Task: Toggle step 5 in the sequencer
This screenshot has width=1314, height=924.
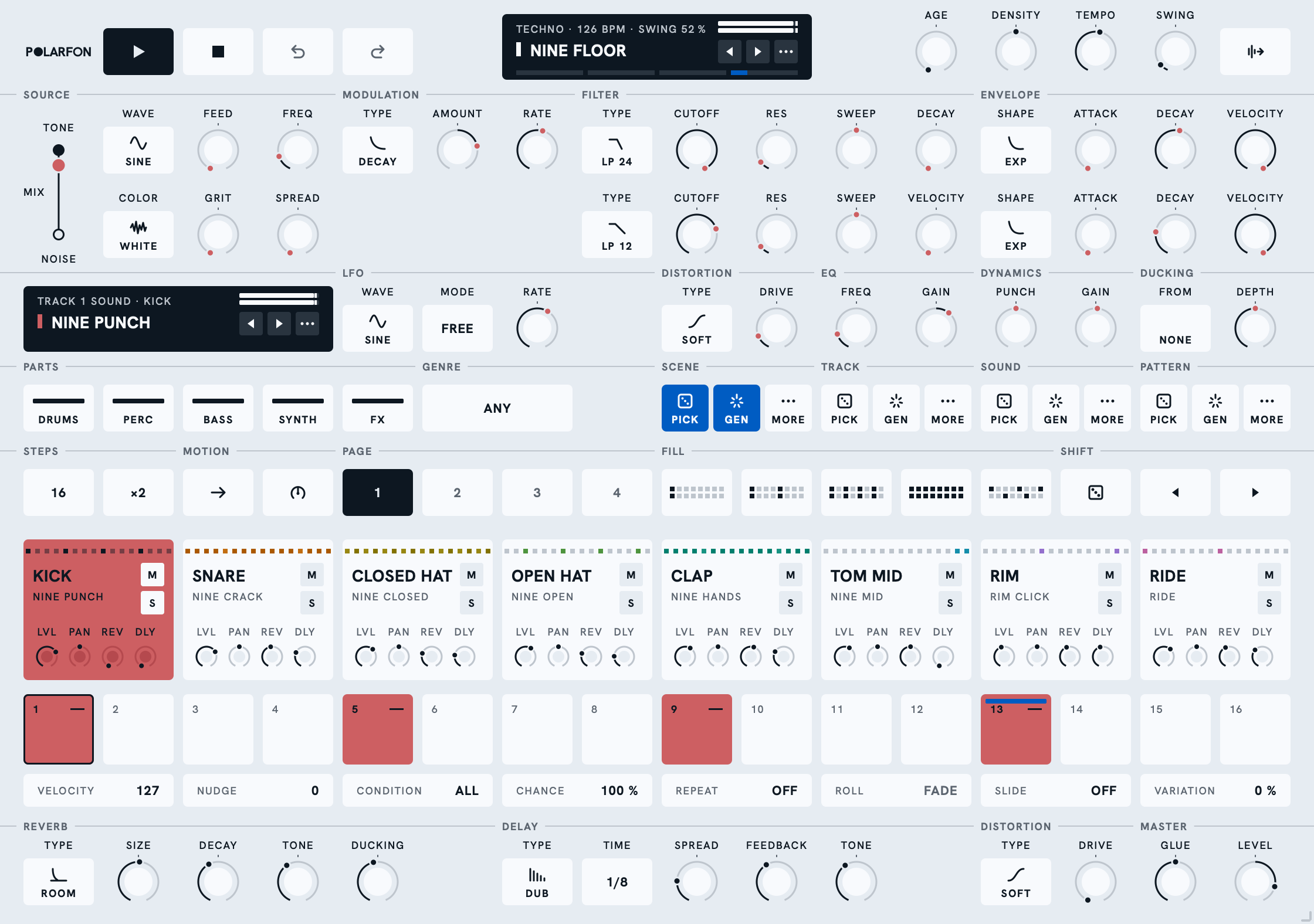Action: [x=378, y=729]
